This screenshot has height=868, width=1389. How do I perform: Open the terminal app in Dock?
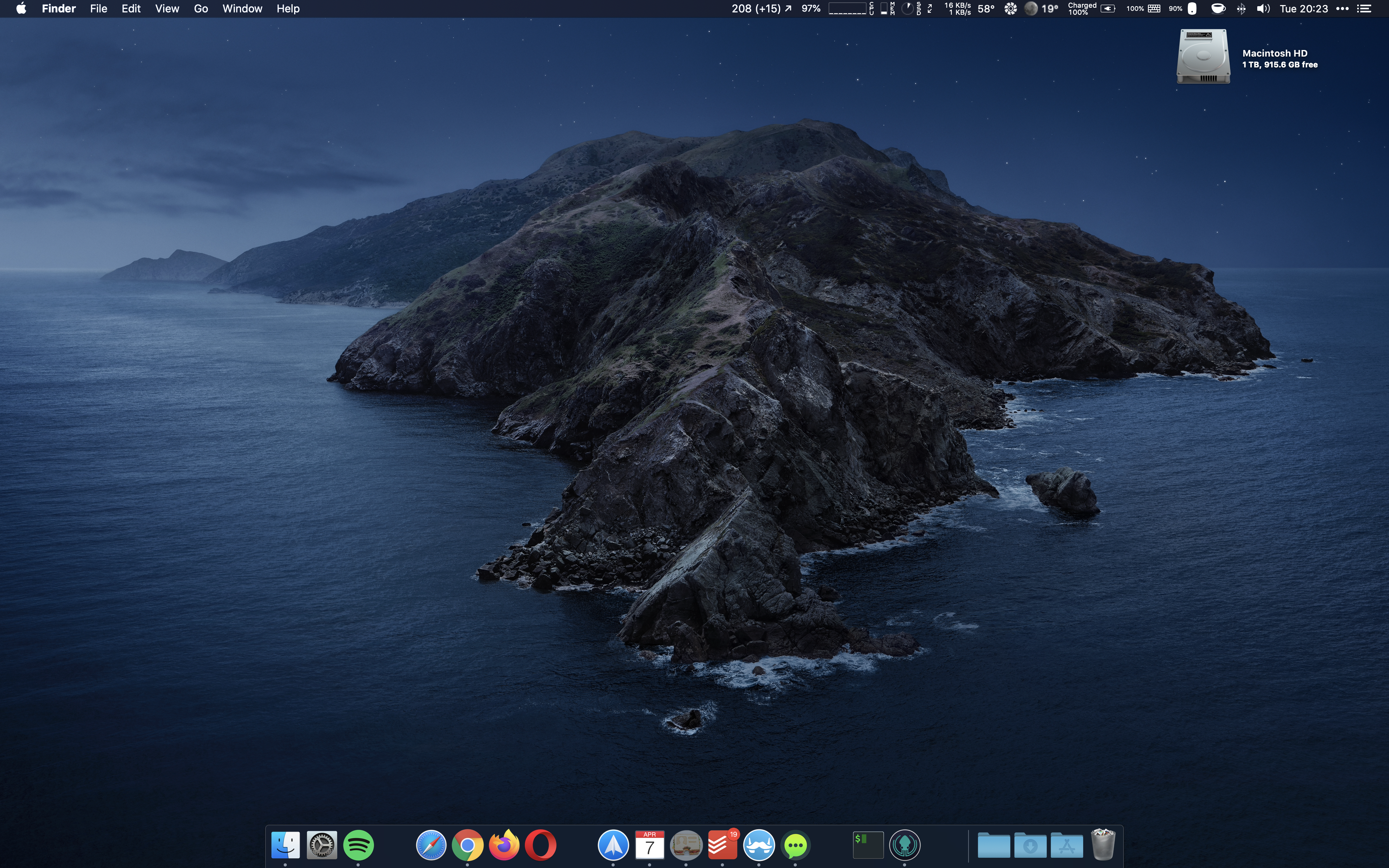click(868, 845)
